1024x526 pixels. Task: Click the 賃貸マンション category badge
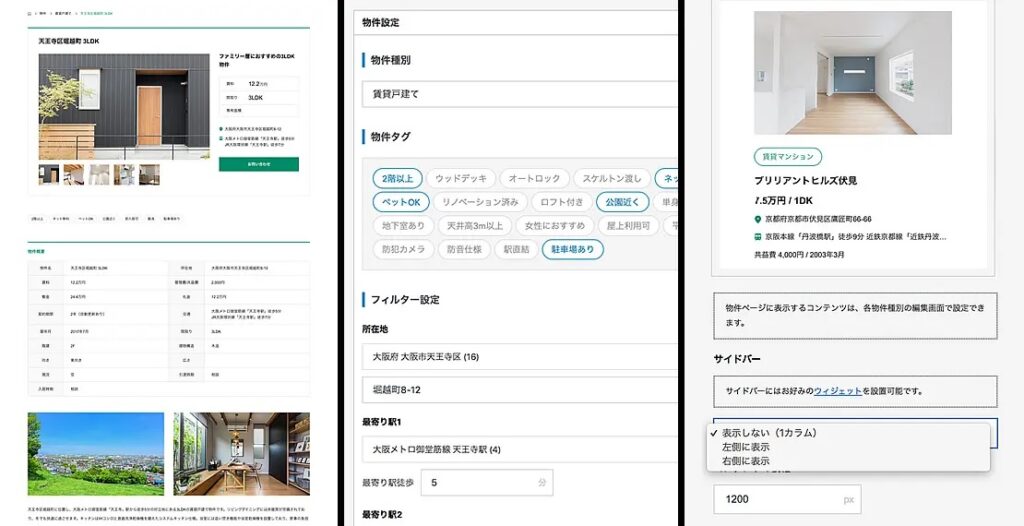[x=788, y=157]
